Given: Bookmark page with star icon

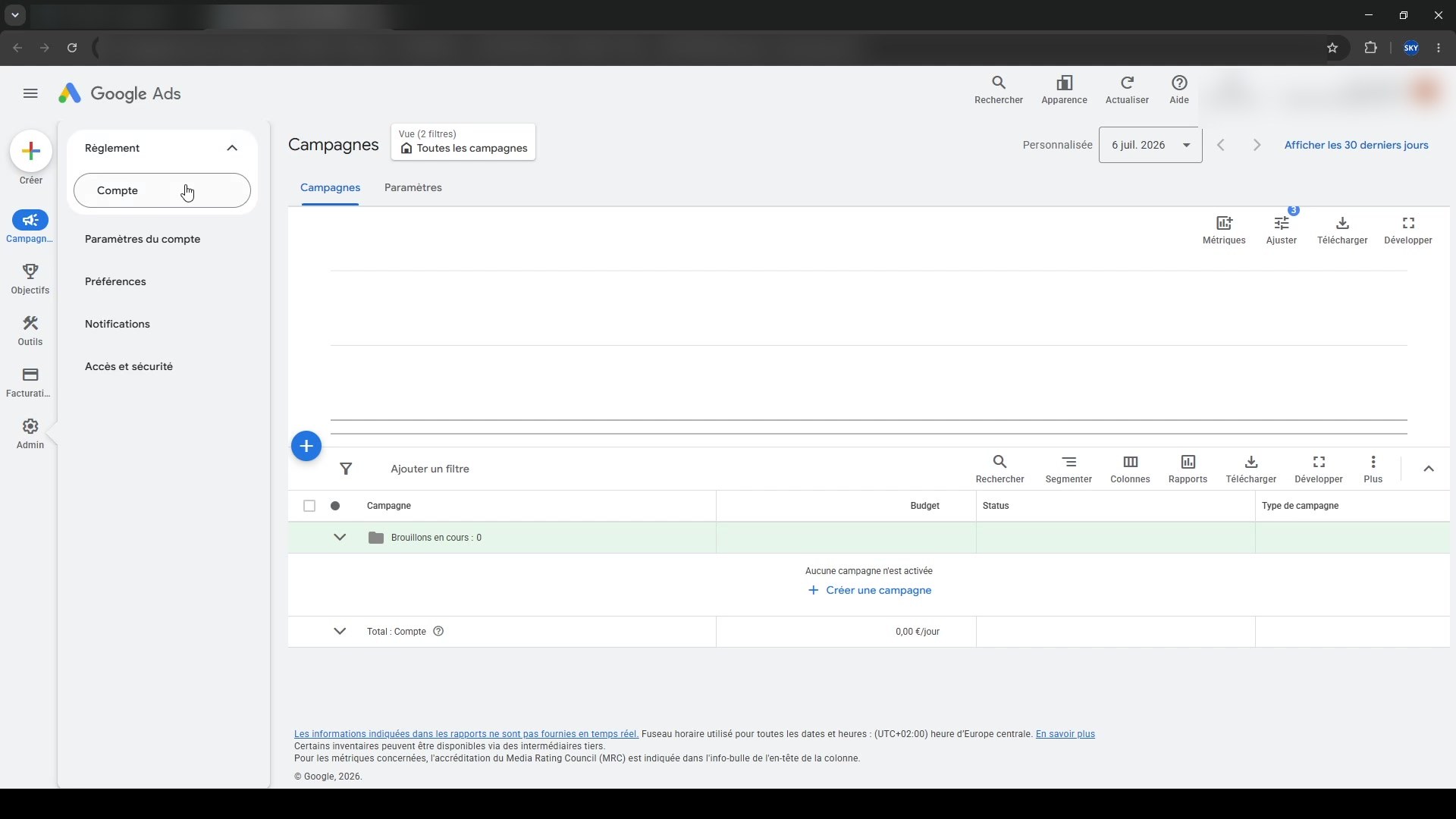Looking at the screenshot, I should pyautogui.click(x=1332, y=48).
